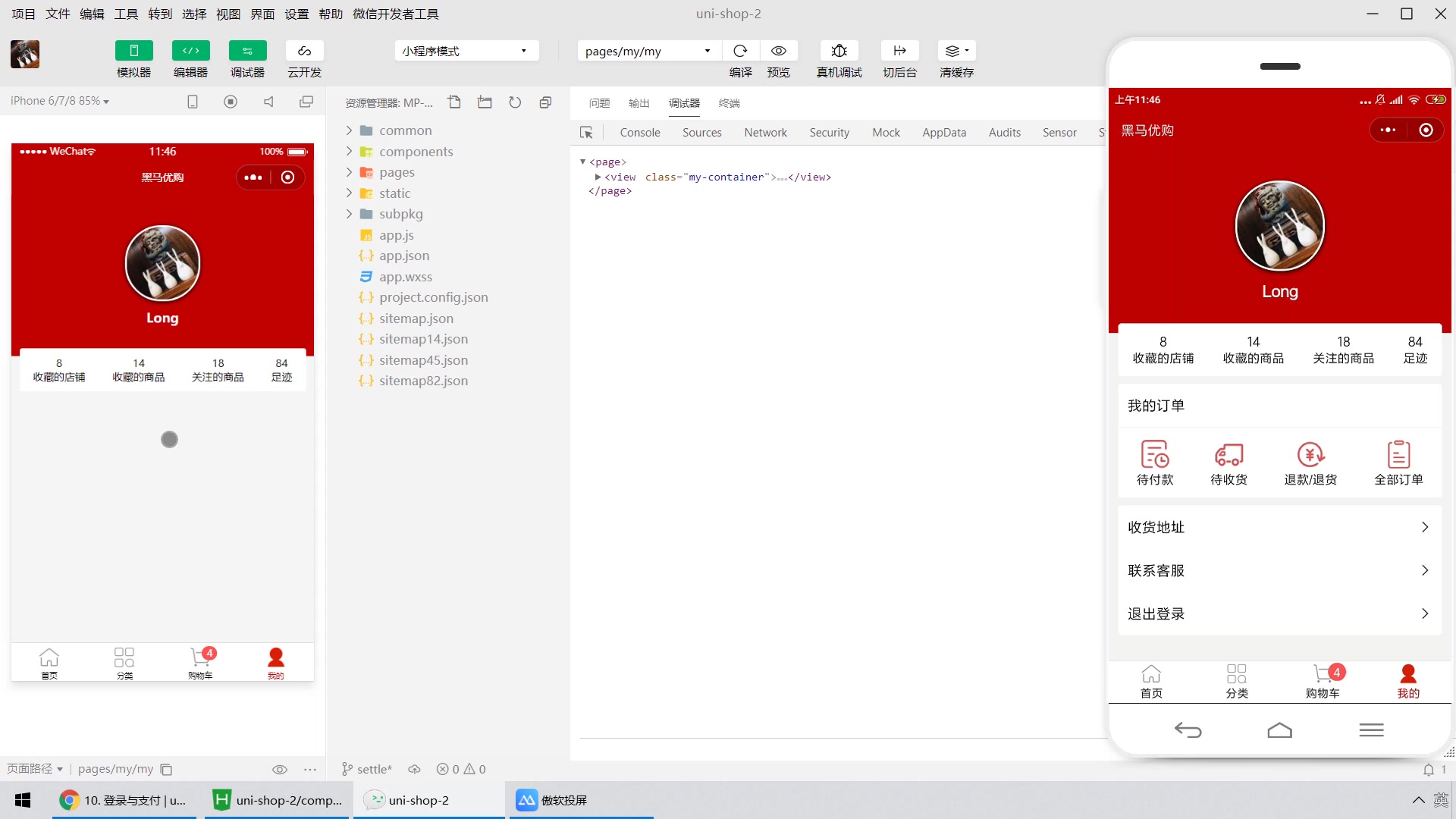Refresh the resource manager file tree
This screenshot has height=819, width=1456.
coord(515,102)
